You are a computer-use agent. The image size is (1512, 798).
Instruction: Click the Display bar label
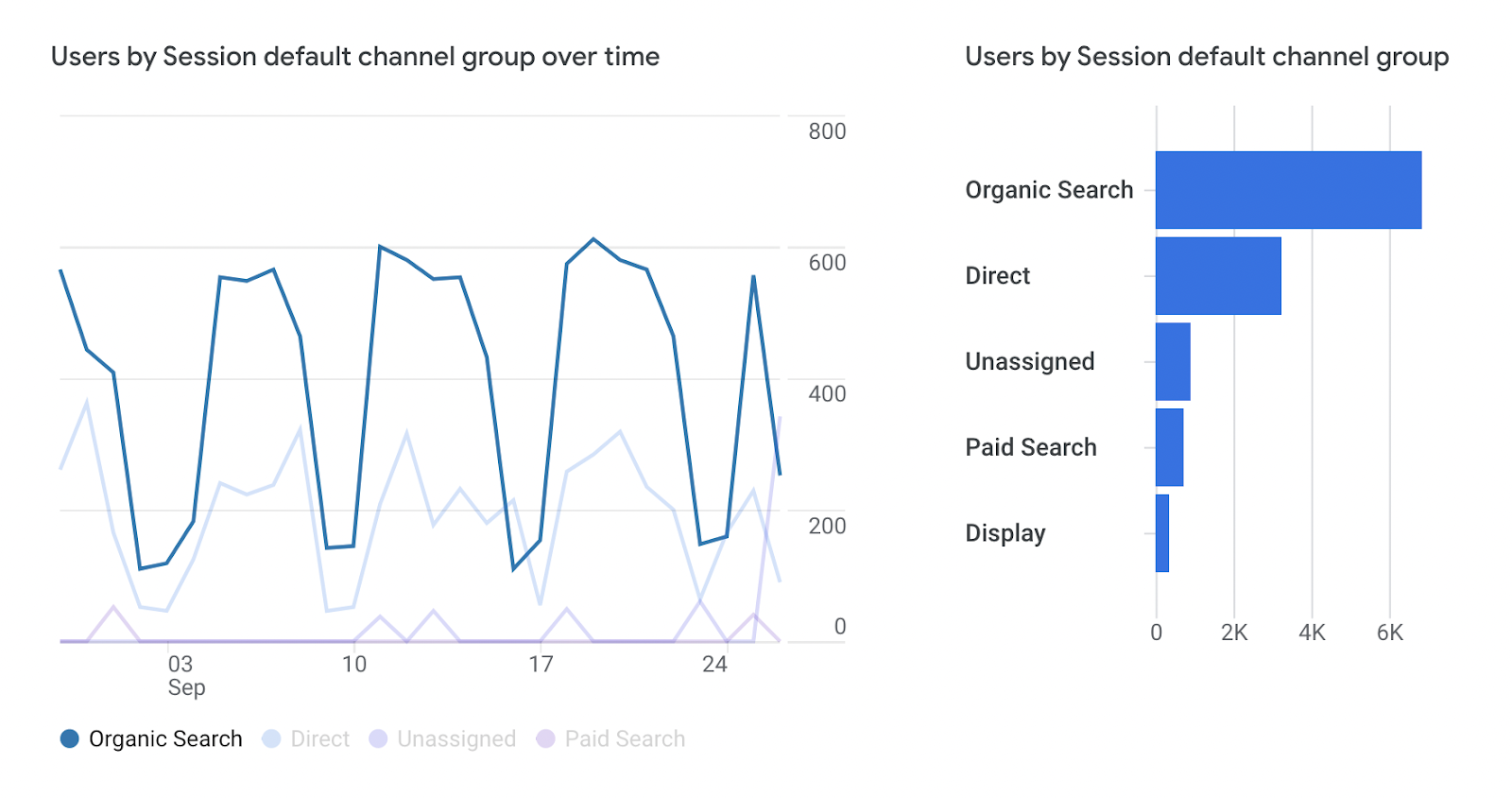(1005, 533)
